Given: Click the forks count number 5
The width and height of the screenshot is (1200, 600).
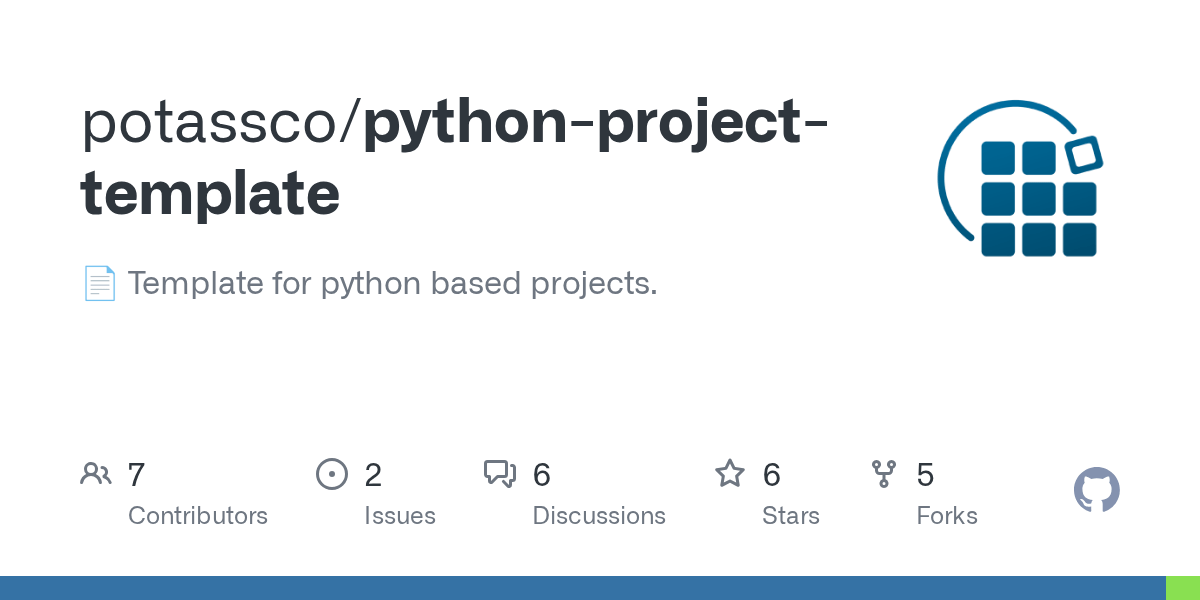Looking at the screenshot, I should click(925, 474).
